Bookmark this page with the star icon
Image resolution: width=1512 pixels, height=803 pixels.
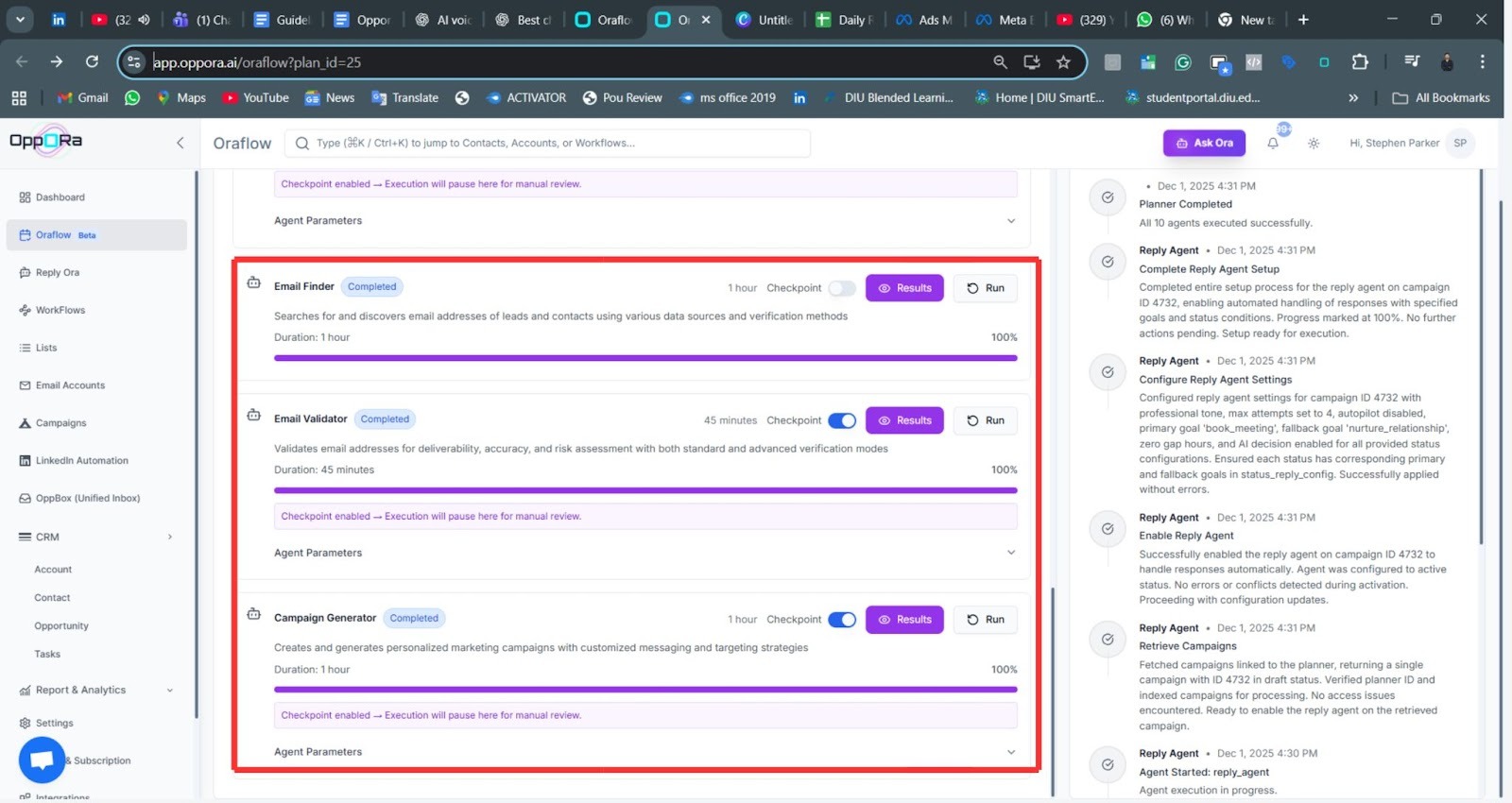[x=1063, y=62]
